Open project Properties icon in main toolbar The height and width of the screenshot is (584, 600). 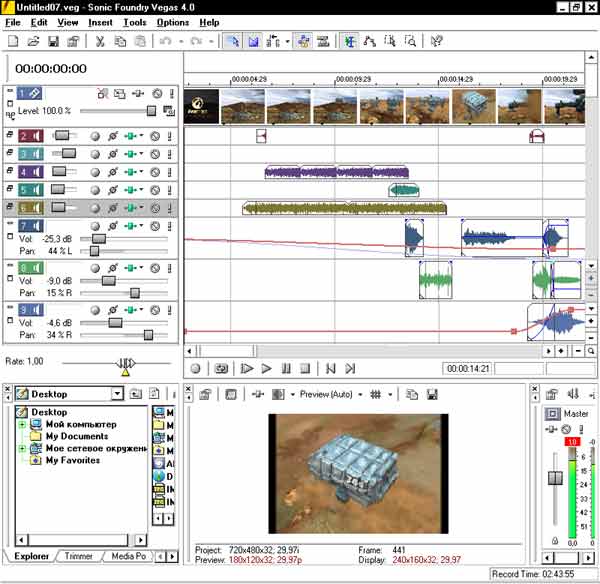coord(73,41)
